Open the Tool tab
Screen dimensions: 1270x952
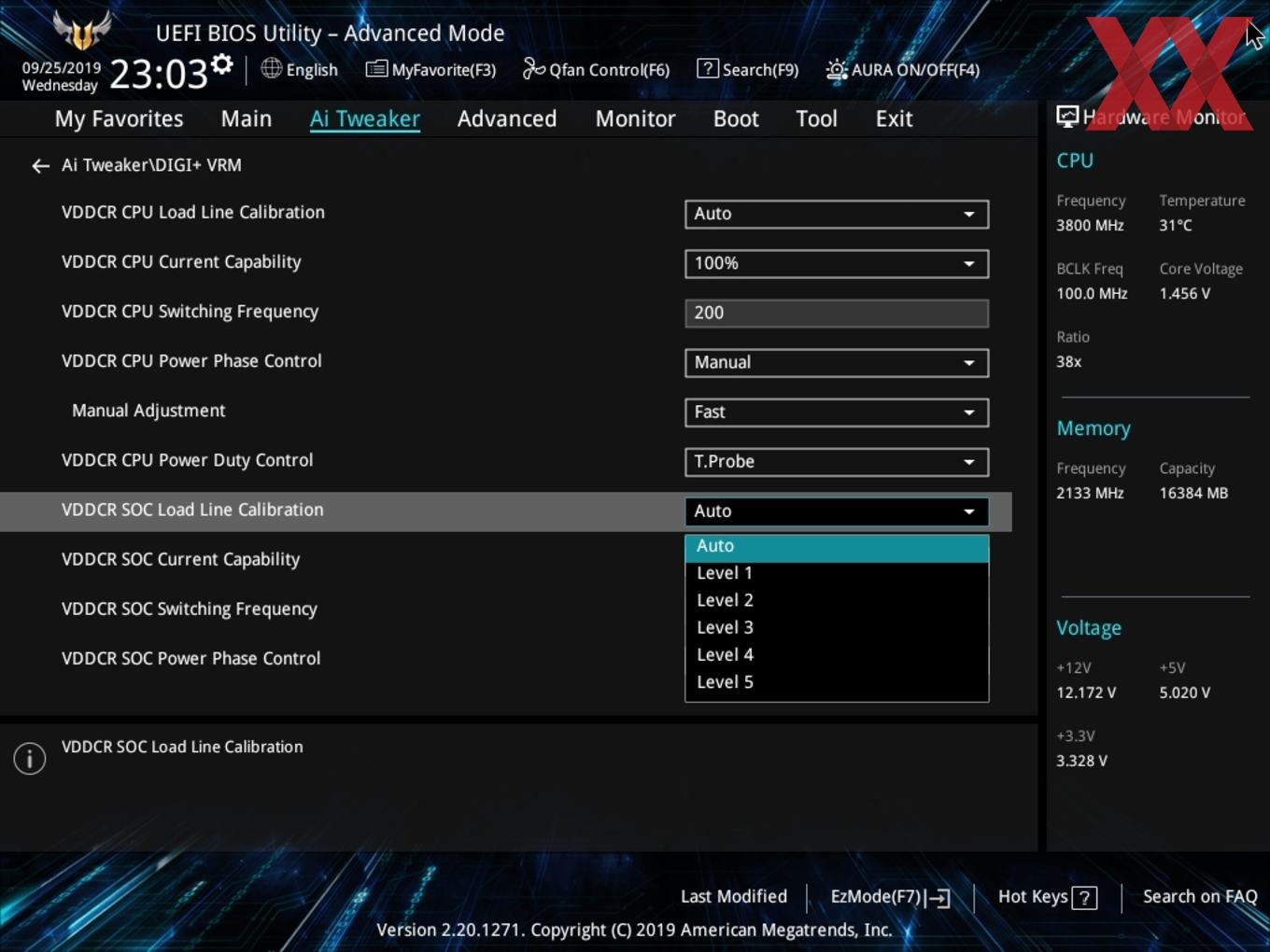coord(816,119)
